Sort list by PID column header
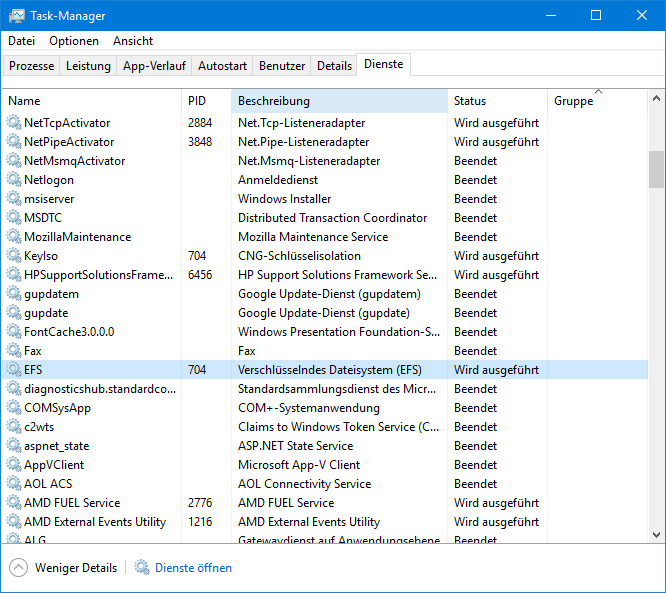 [x=197, y=101]
